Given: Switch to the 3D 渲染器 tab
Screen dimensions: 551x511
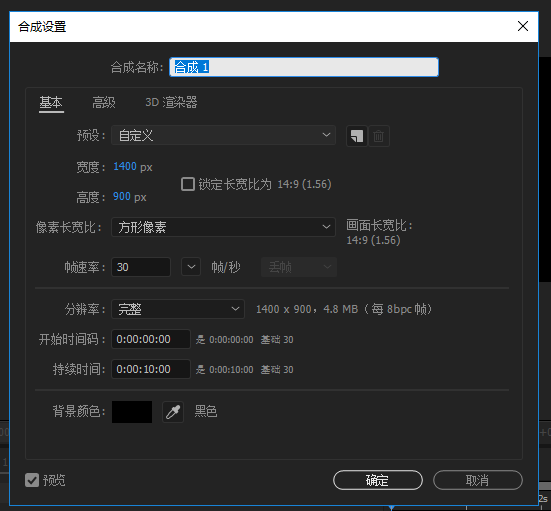Looking at the screenshot, I should click(x=171, y=103).
